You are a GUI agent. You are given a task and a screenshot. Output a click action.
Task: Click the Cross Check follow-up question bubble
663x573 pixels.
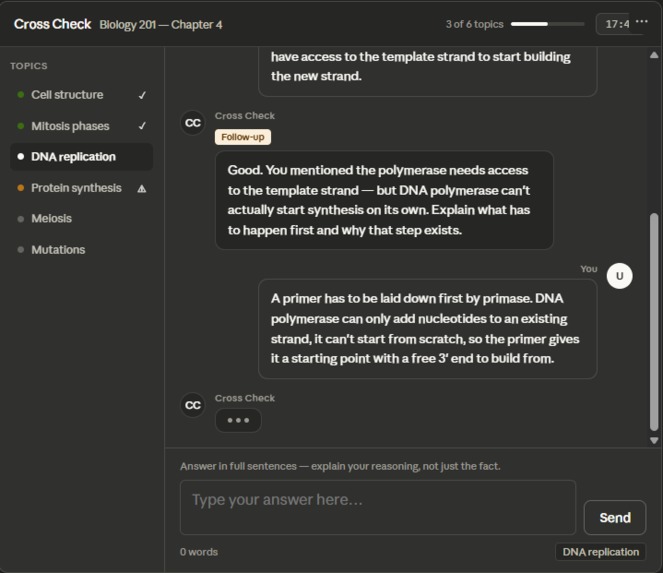tap(384, 200)
